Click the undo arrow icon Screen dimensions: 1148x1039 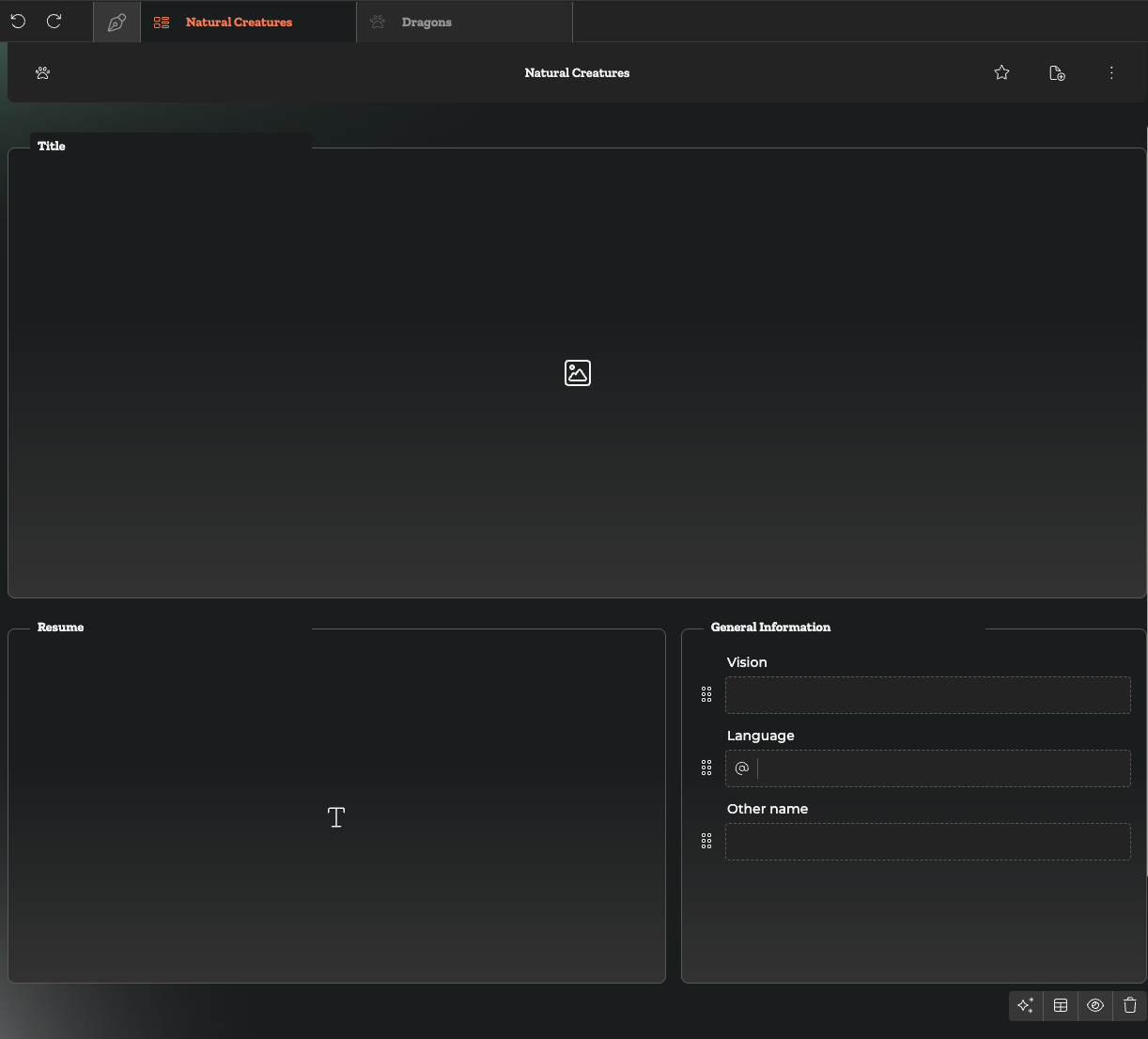tap(18, 21)
